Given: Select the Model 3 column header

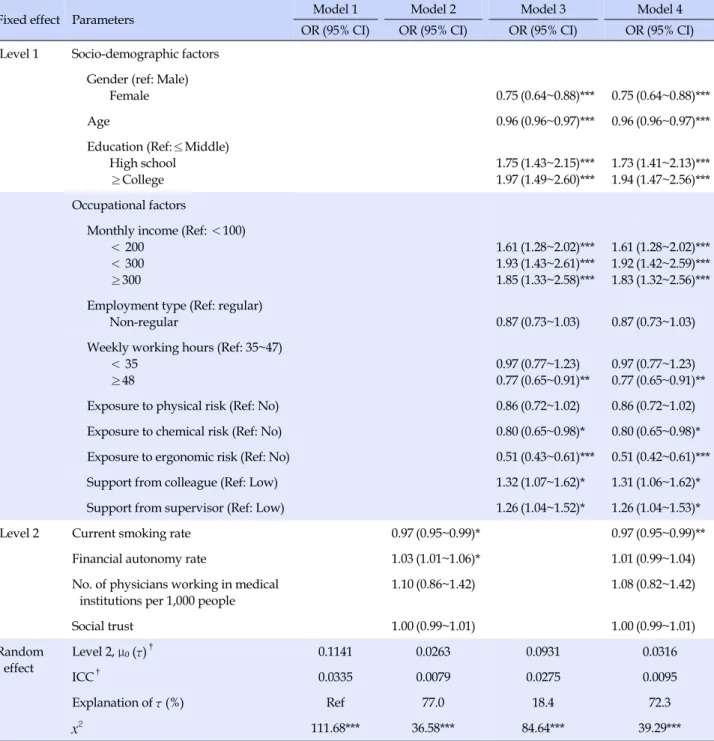Looking at the screenshot, I should click(543, 9).
